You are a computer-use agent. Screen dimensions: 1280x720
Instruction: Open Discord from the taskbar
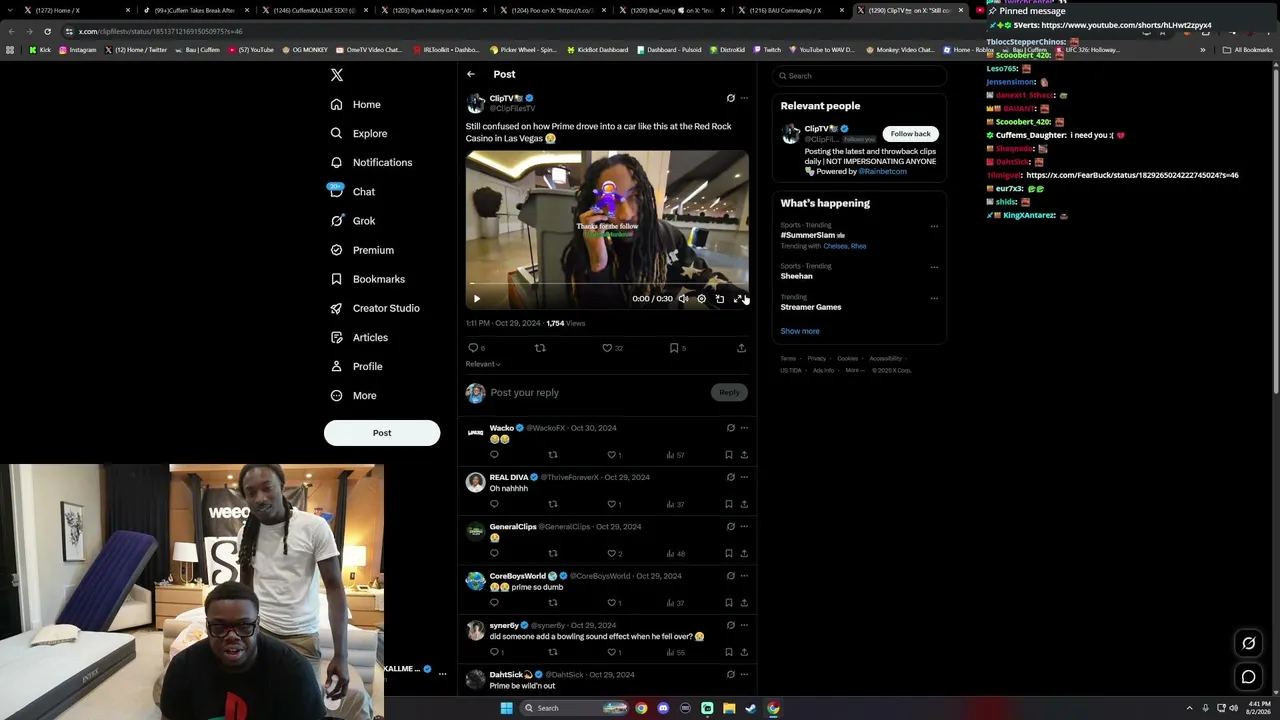point(663,708)
